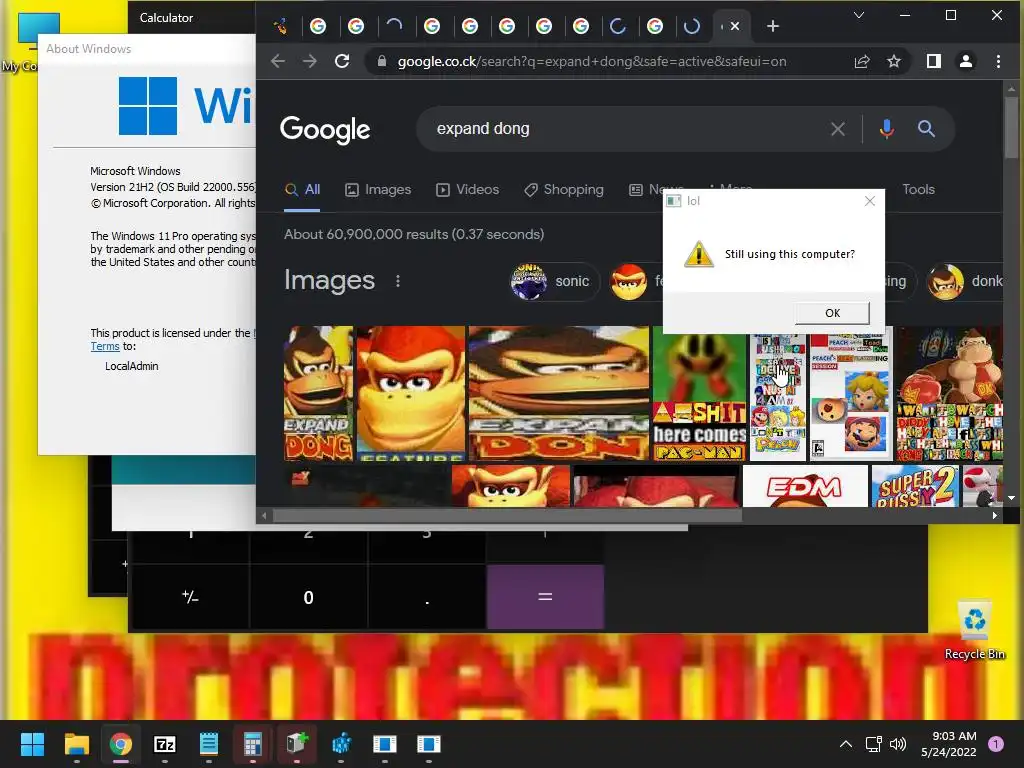Image resolution: width=1024 pixels, height=768 pixels.
Task: Open Chrome three-dot menu
Action: coord(998,61)
